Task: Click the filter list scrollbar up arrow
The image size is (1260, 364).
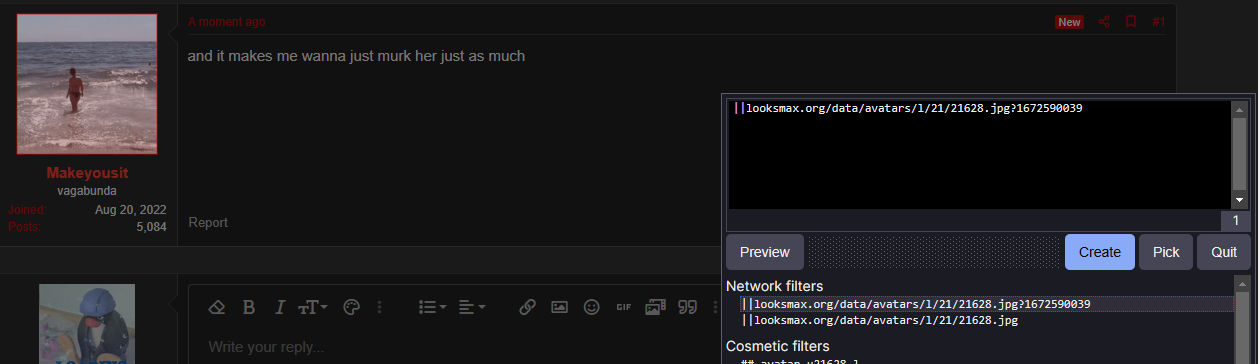Action: [x=1242, y=284]
